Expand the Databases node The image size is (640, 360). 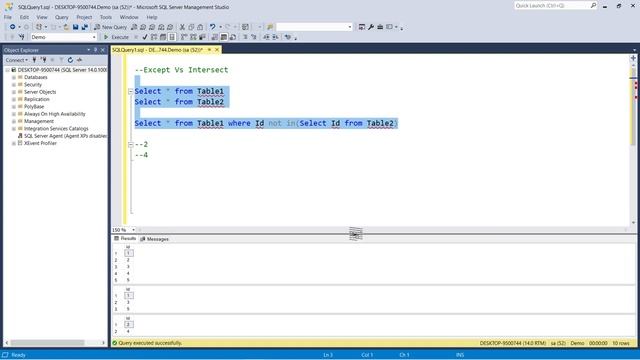[14, 77]
